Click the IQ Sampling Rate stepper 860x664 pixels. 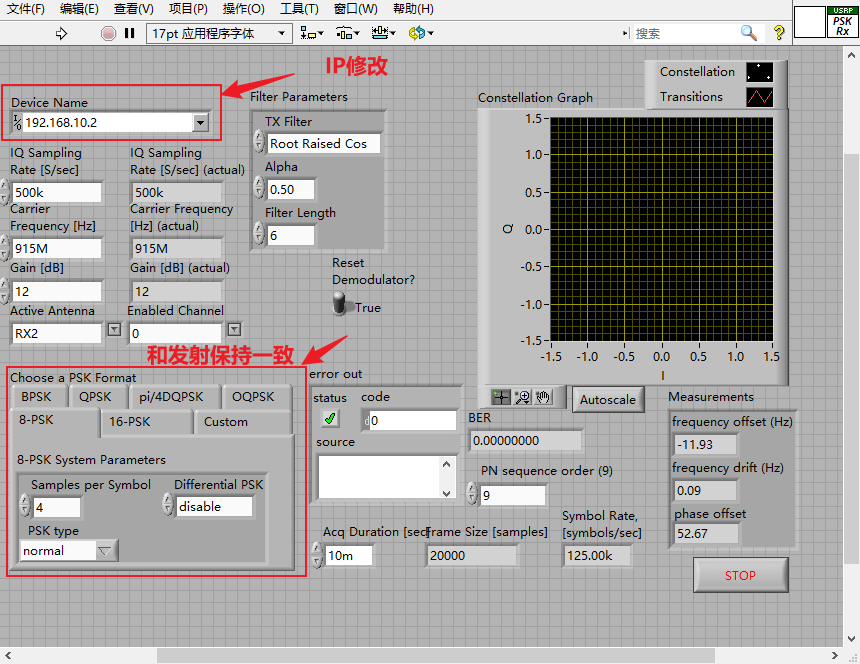click(4, 192)
